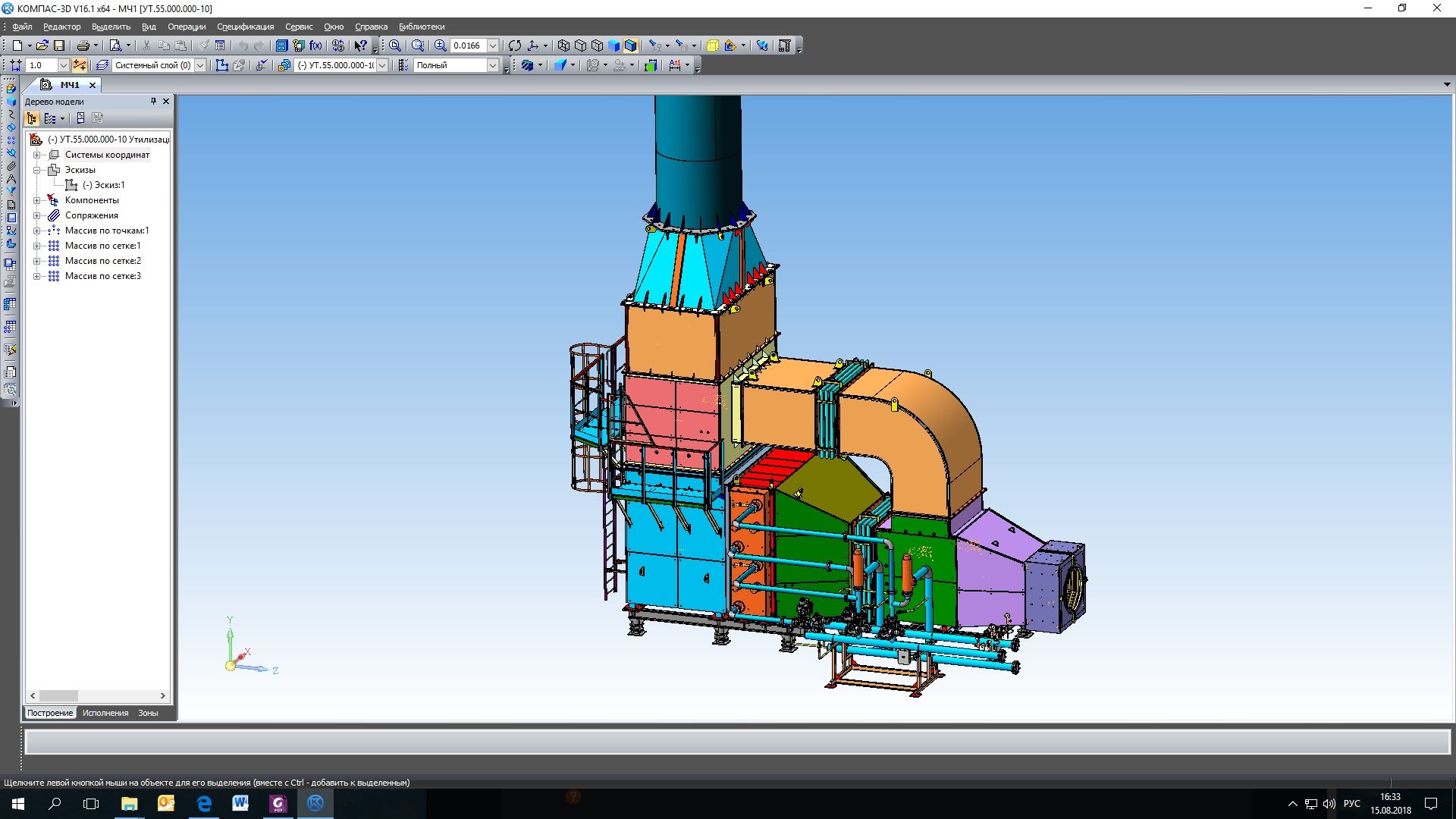Select the Rotate view tool
This screenshot has height=819, width=1456.
(x=515, y=45)
